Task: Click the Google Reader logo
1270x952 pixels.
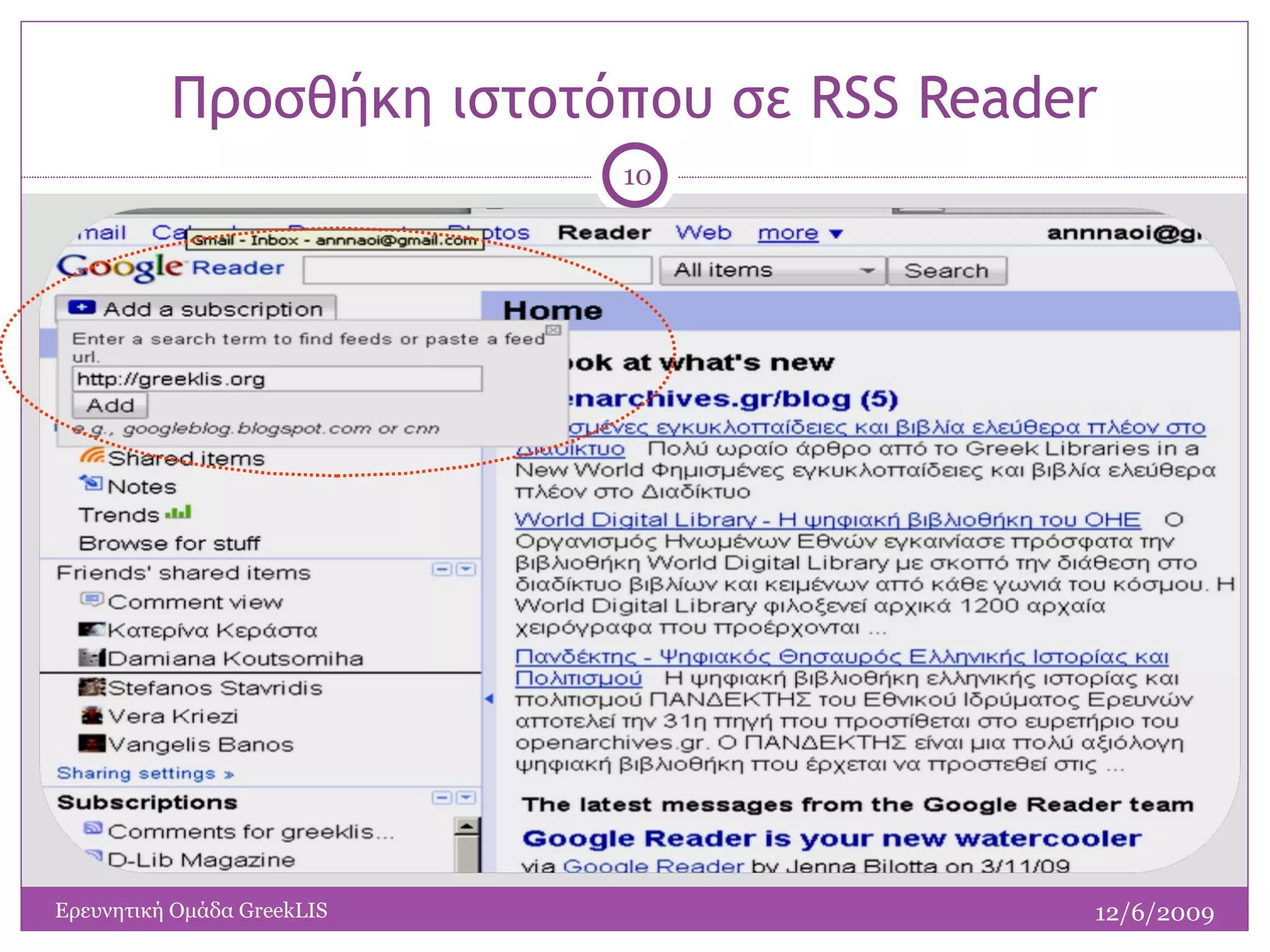Action: pyautogui.click(x=171, y=268)
